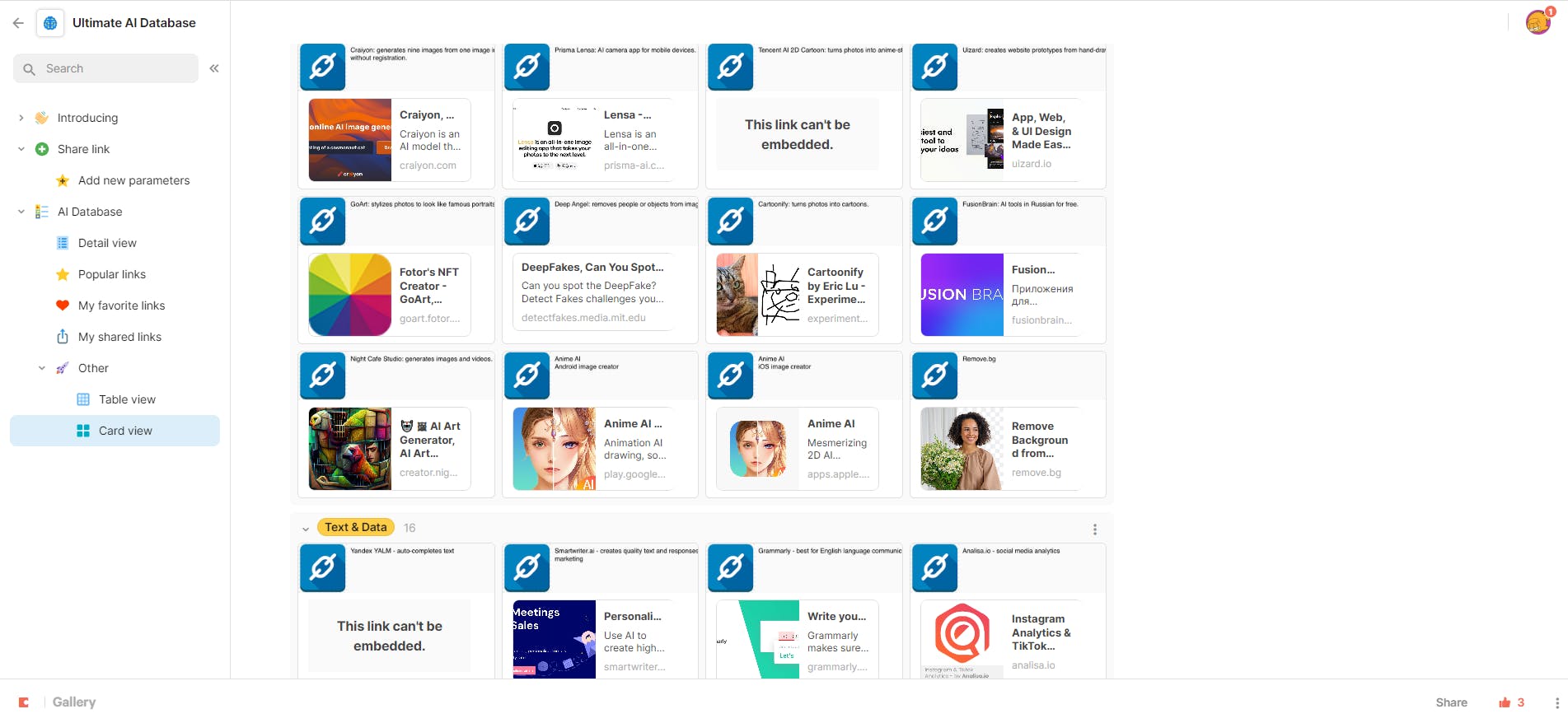Click the Text & Data group label
This screenshot has height=723, width=1568.
pos(355,528)
